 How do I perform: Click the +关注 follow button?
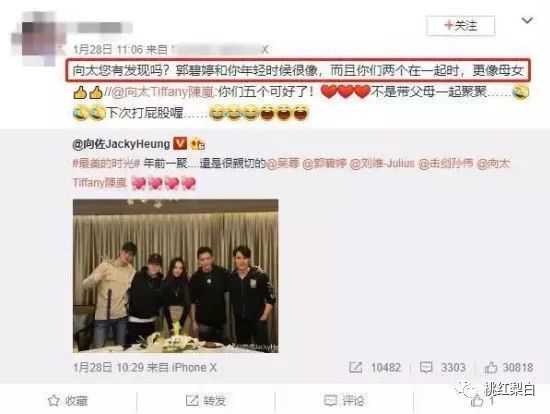pos(461,26)
